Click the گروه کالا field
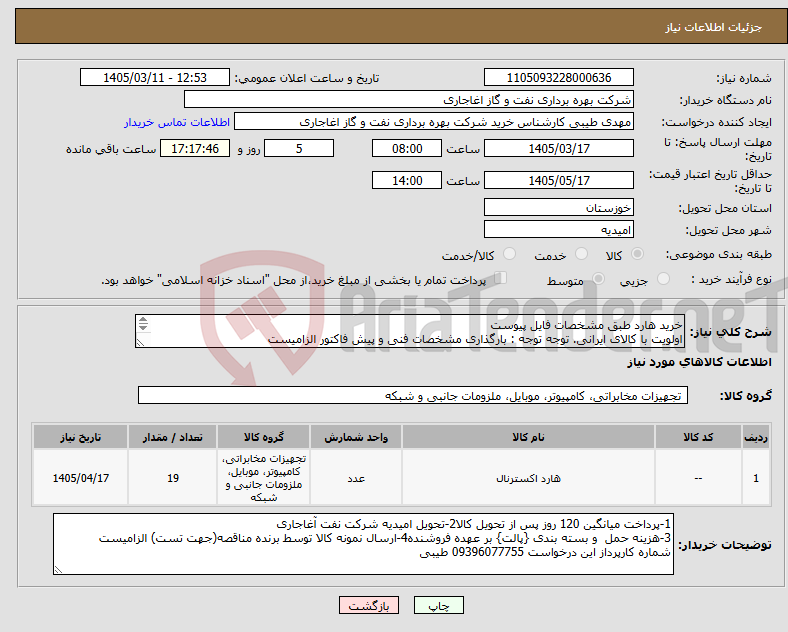Image resolution: width=788 pixels, height=632 pixels. 413,395
